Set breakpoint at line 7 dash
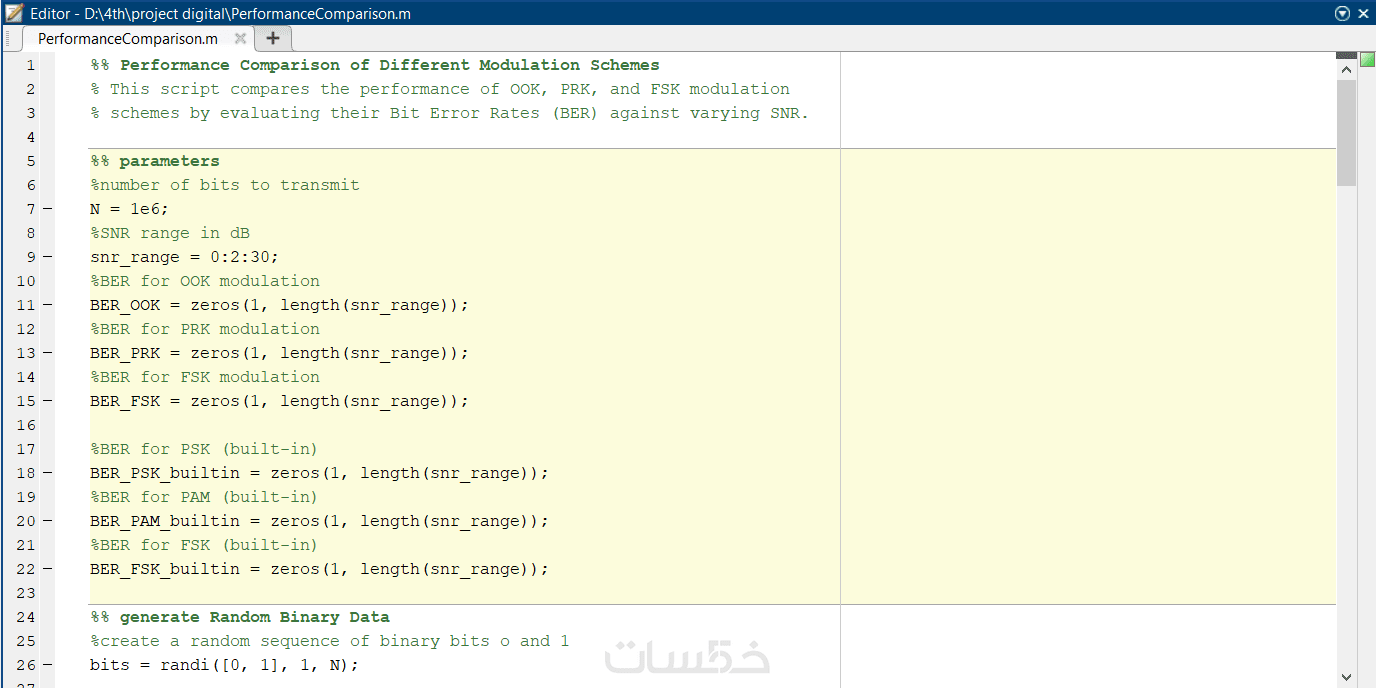 (47, 209)
